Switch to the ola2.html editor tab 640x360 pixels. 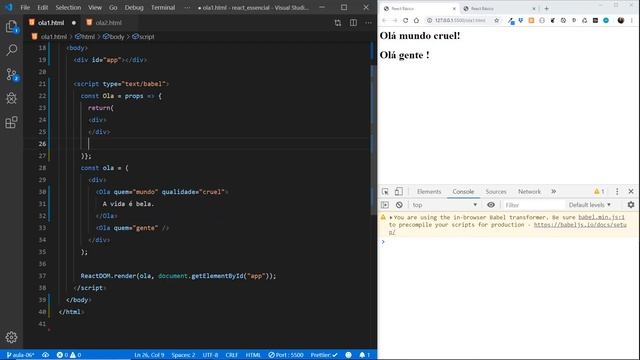(109, 23)
